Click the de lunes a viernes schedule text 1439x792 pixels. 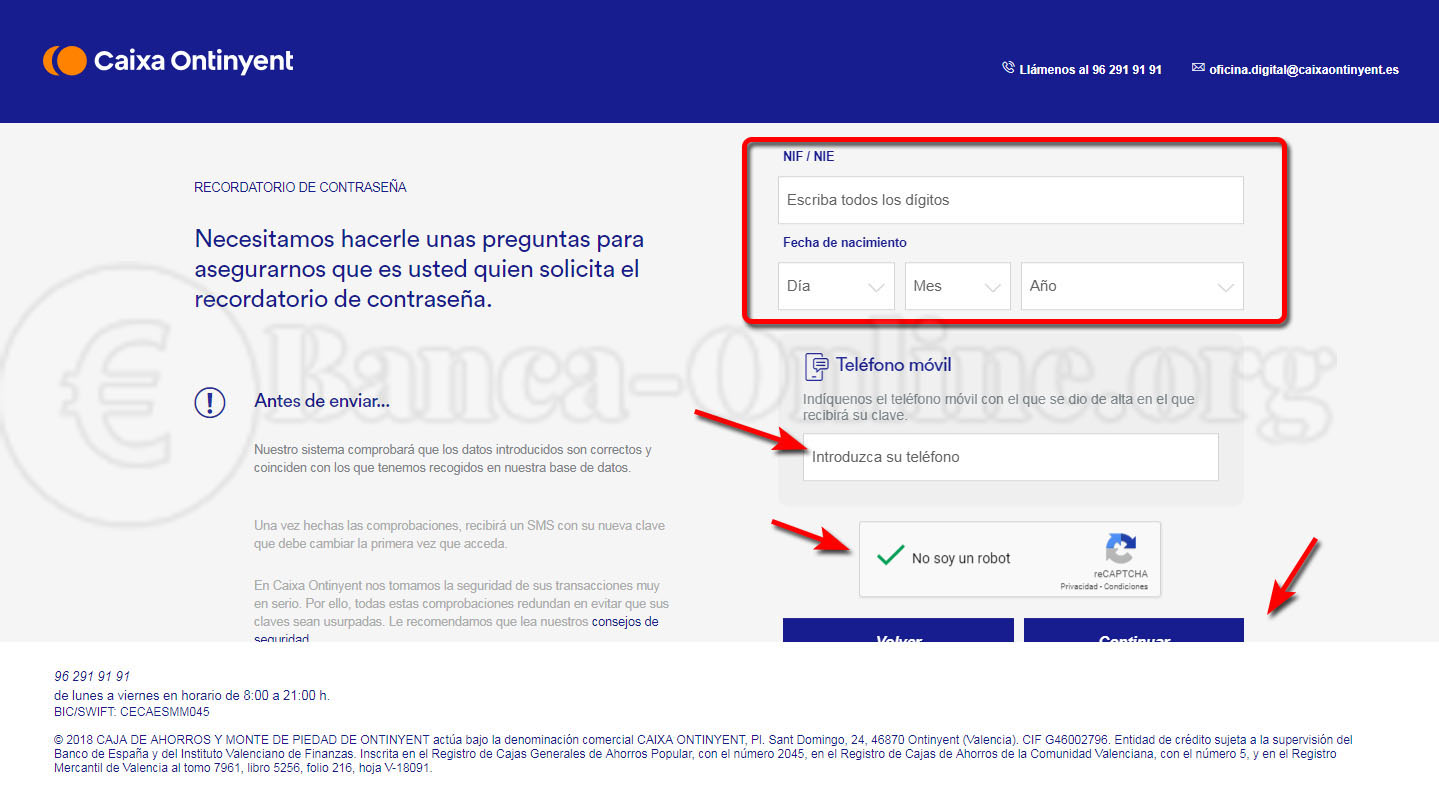coord(192,695)
